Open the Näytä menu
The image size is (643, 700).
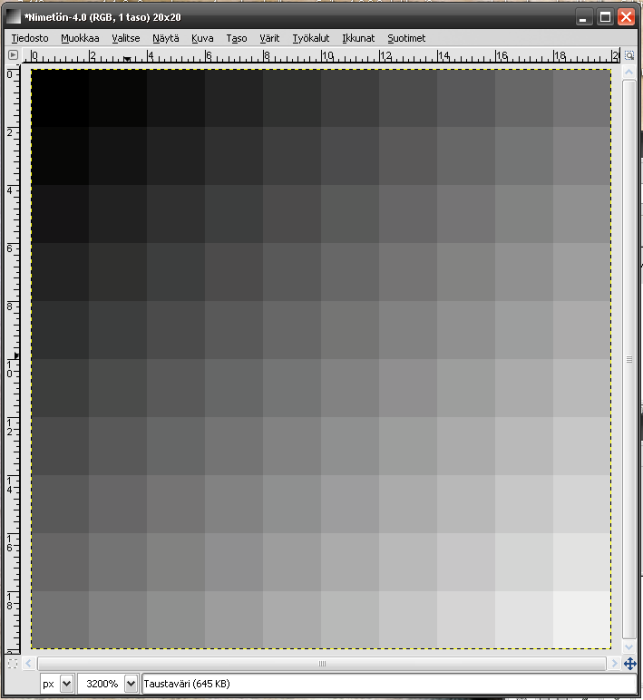click(166, 38)
